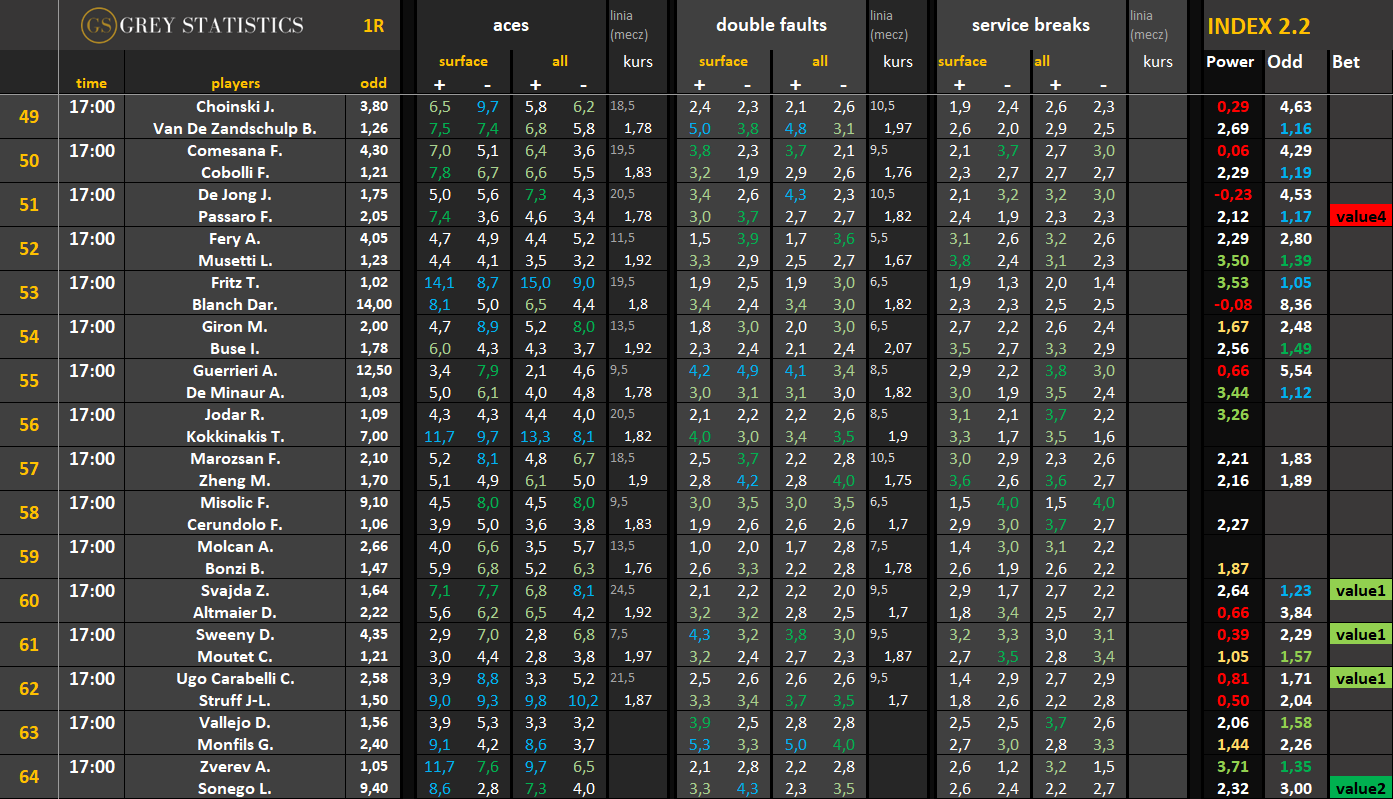The width and height of the screenshot is (1393, 799).
Task: Click player name Passaro F.
Action: coord(235,216)
